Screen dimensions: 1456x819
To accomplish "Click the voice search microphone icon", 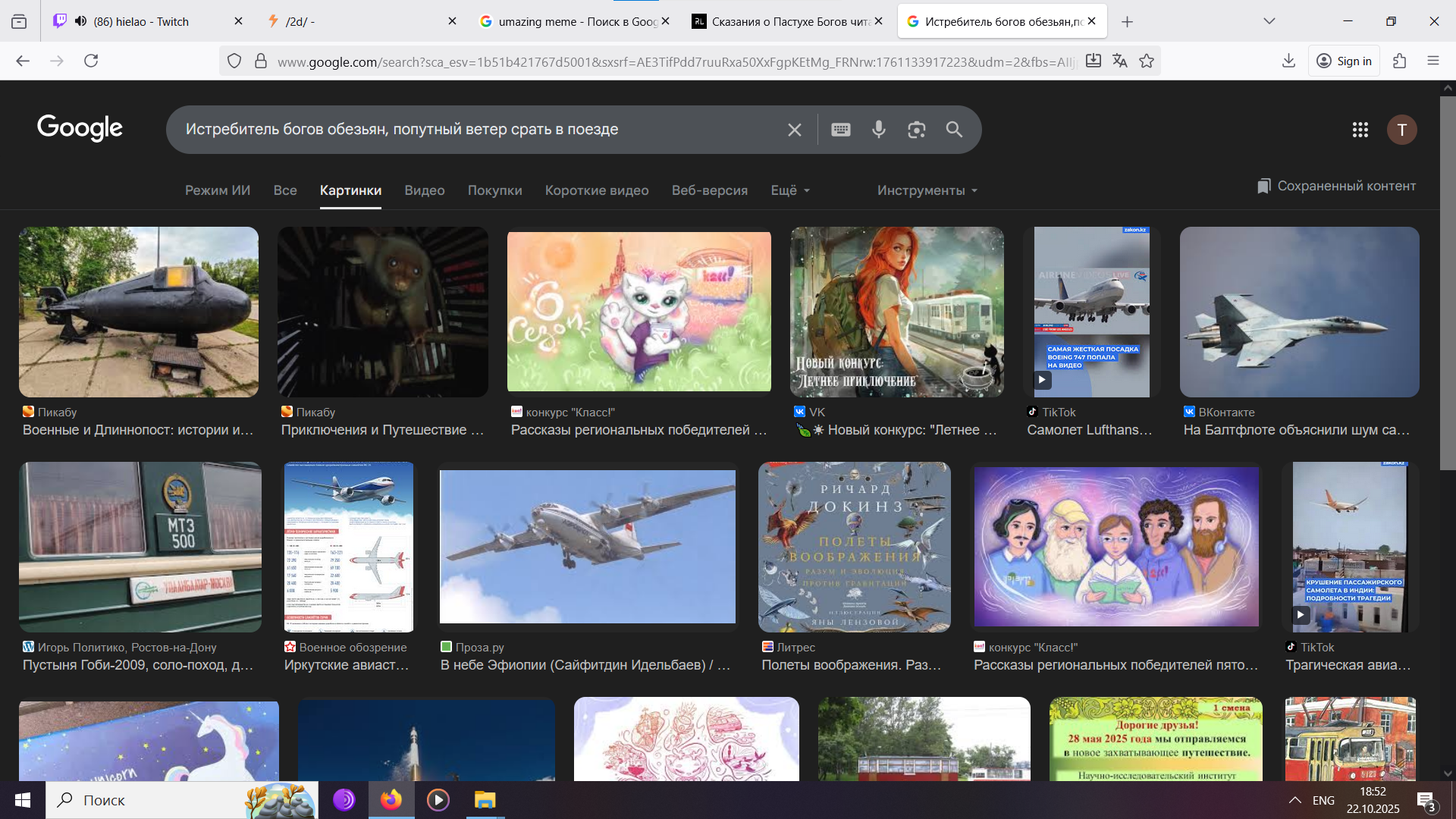I will (878, 130).
